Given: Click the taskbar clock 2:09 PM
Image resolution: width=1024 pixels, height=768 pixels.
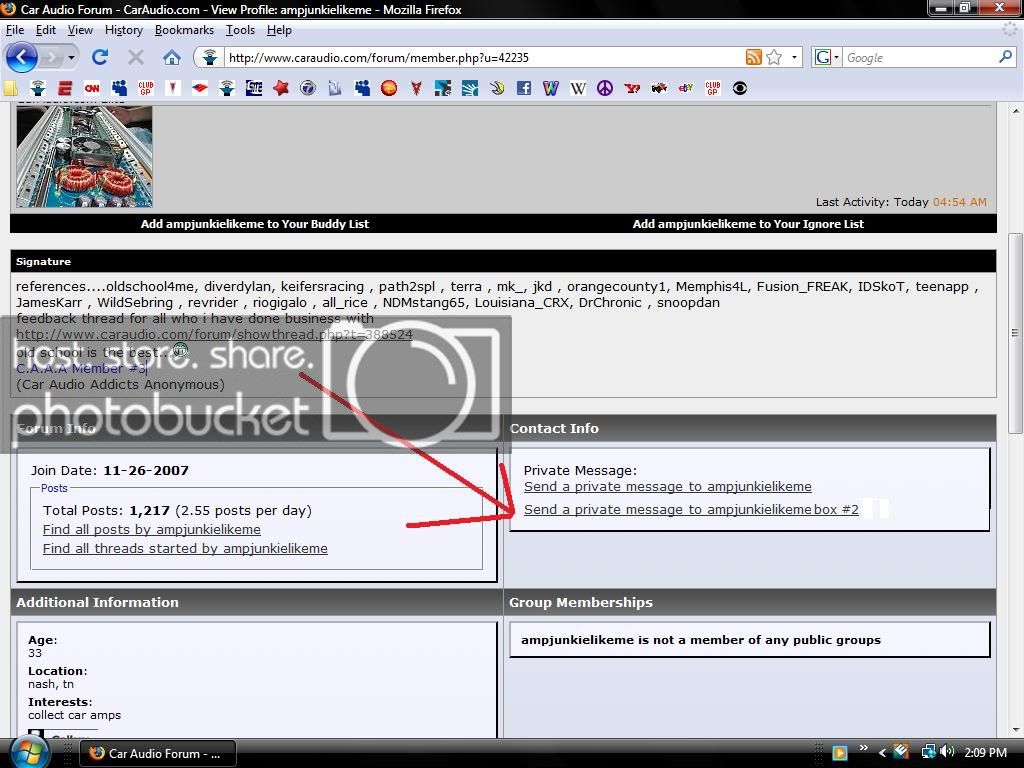Looking at the screenshot, I should coord(985,753).
